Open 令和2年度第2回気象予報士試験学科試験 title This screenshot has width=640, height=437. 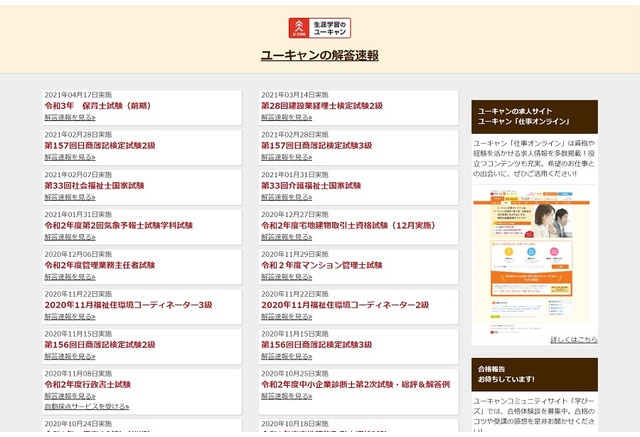(x=118, y=225)
